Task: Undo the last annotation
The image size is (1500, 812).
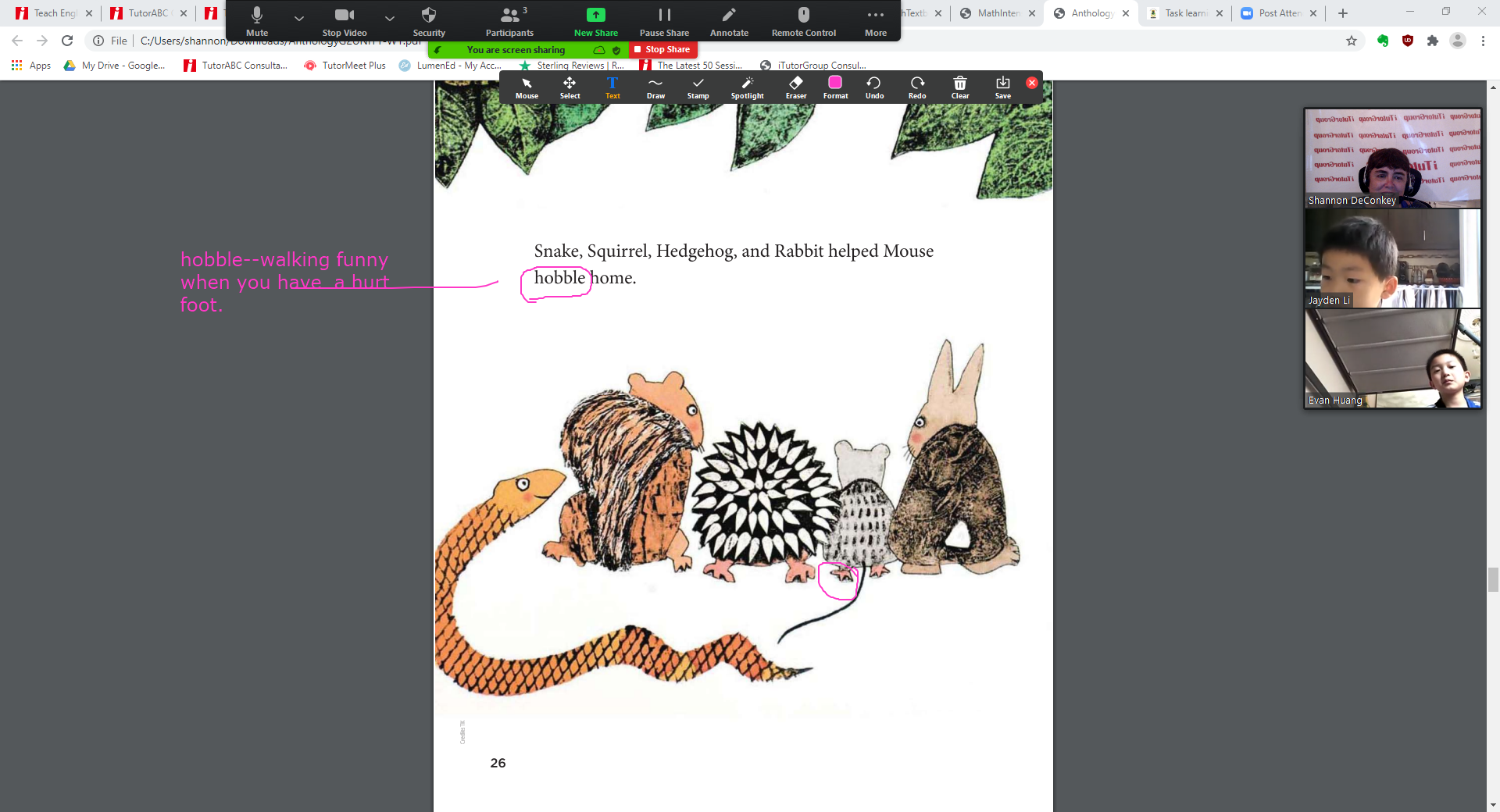Action: pyautogui.click(x=874, y=87)
